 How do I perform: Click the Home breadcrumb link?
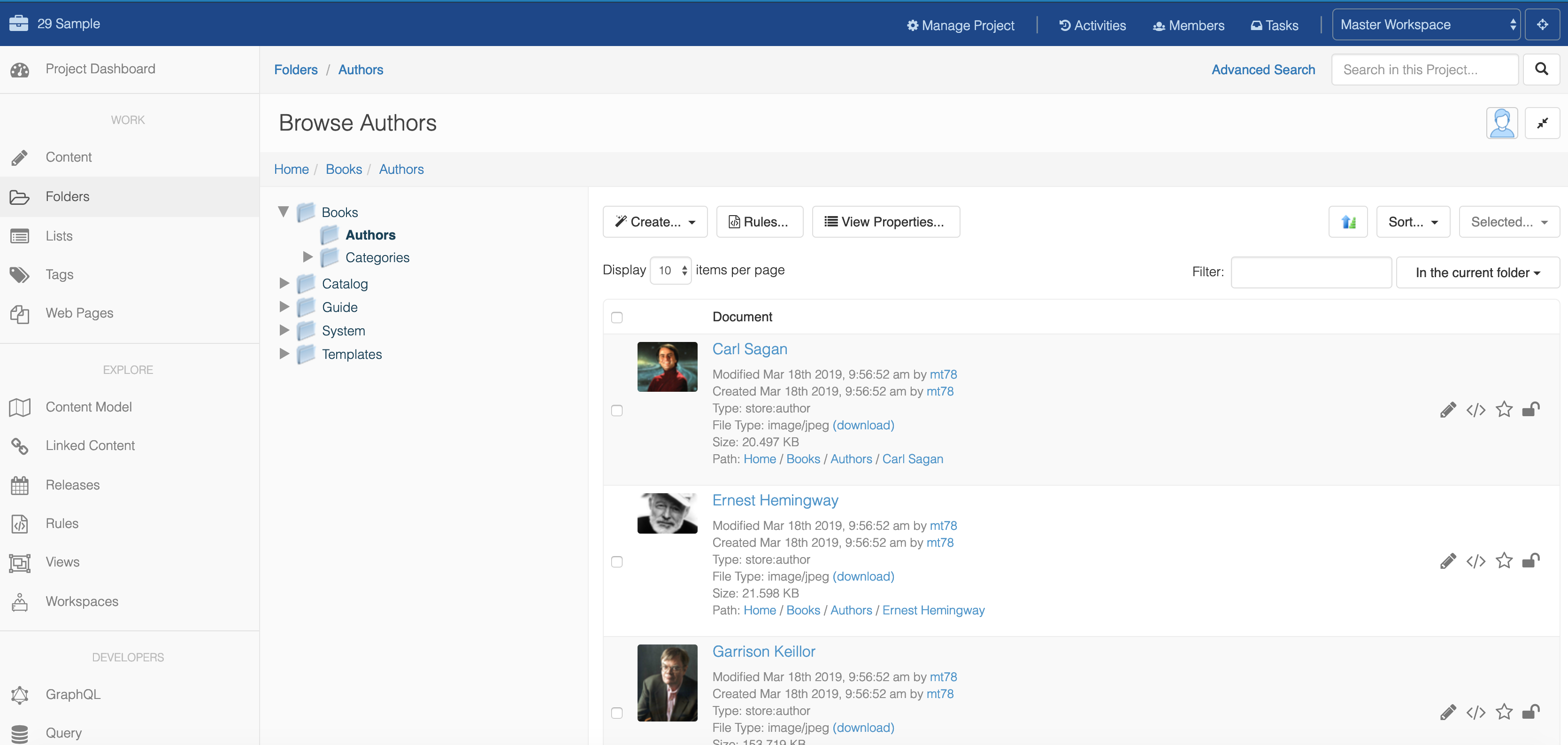pyautogui.click(x=291, y=170)
